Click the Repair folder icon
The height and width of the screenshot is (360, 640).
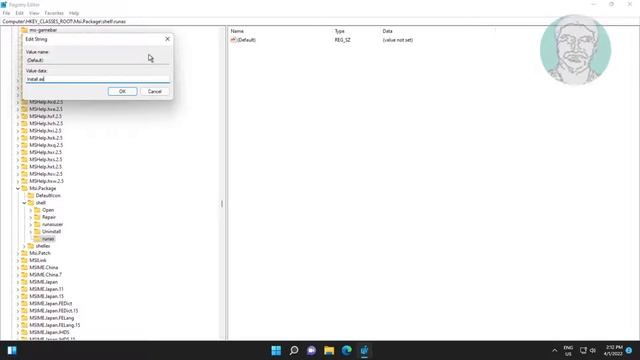tap(38, 217)
